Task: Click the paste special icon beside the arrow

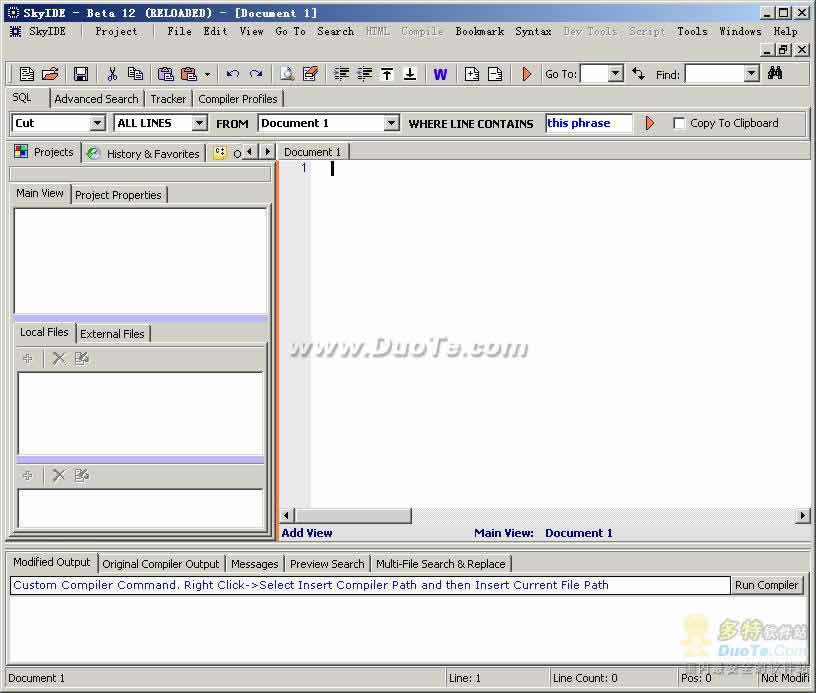Action: click(x=188, y=74)
